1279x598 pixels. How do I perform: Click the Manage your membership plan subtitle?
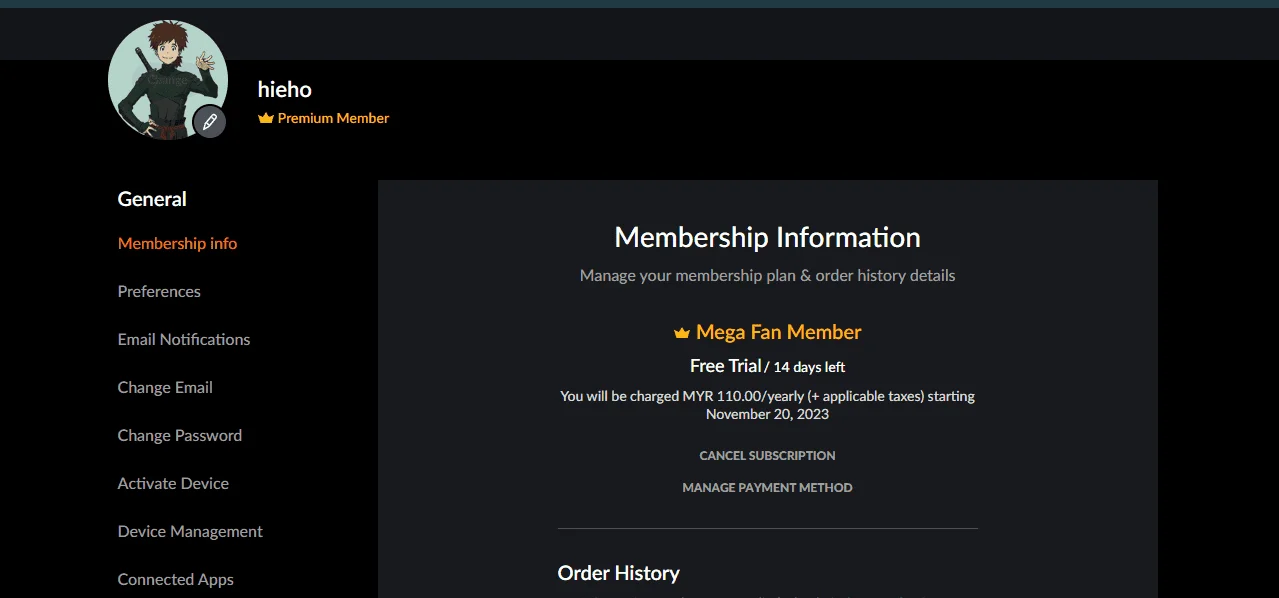pos(767,275)
